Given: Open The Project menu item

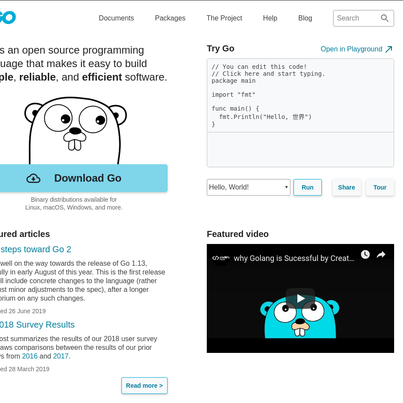Looking at the screenshot, I should (224, 18).
